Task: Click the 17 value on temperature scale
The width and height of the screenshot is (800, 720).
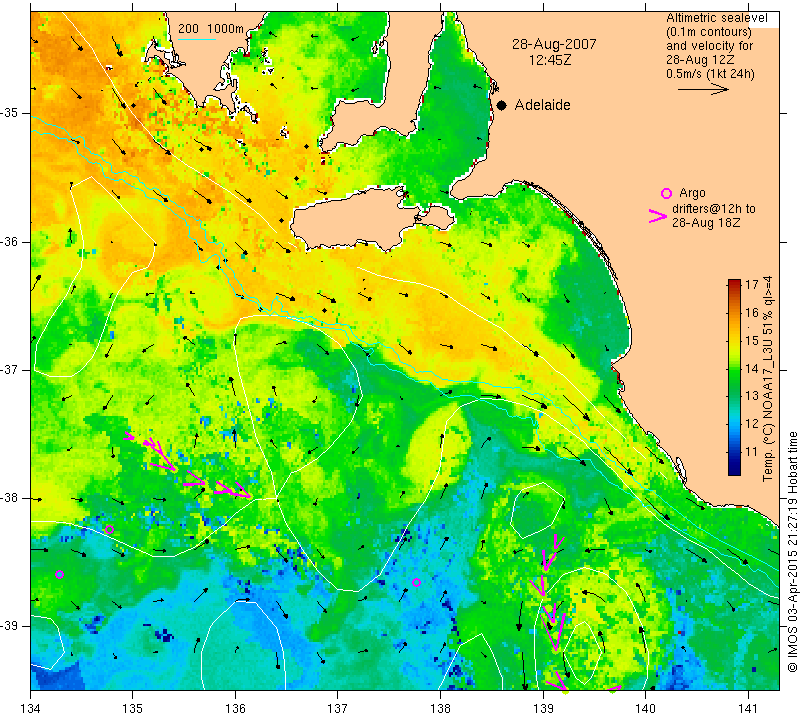Action: (752, 285)
